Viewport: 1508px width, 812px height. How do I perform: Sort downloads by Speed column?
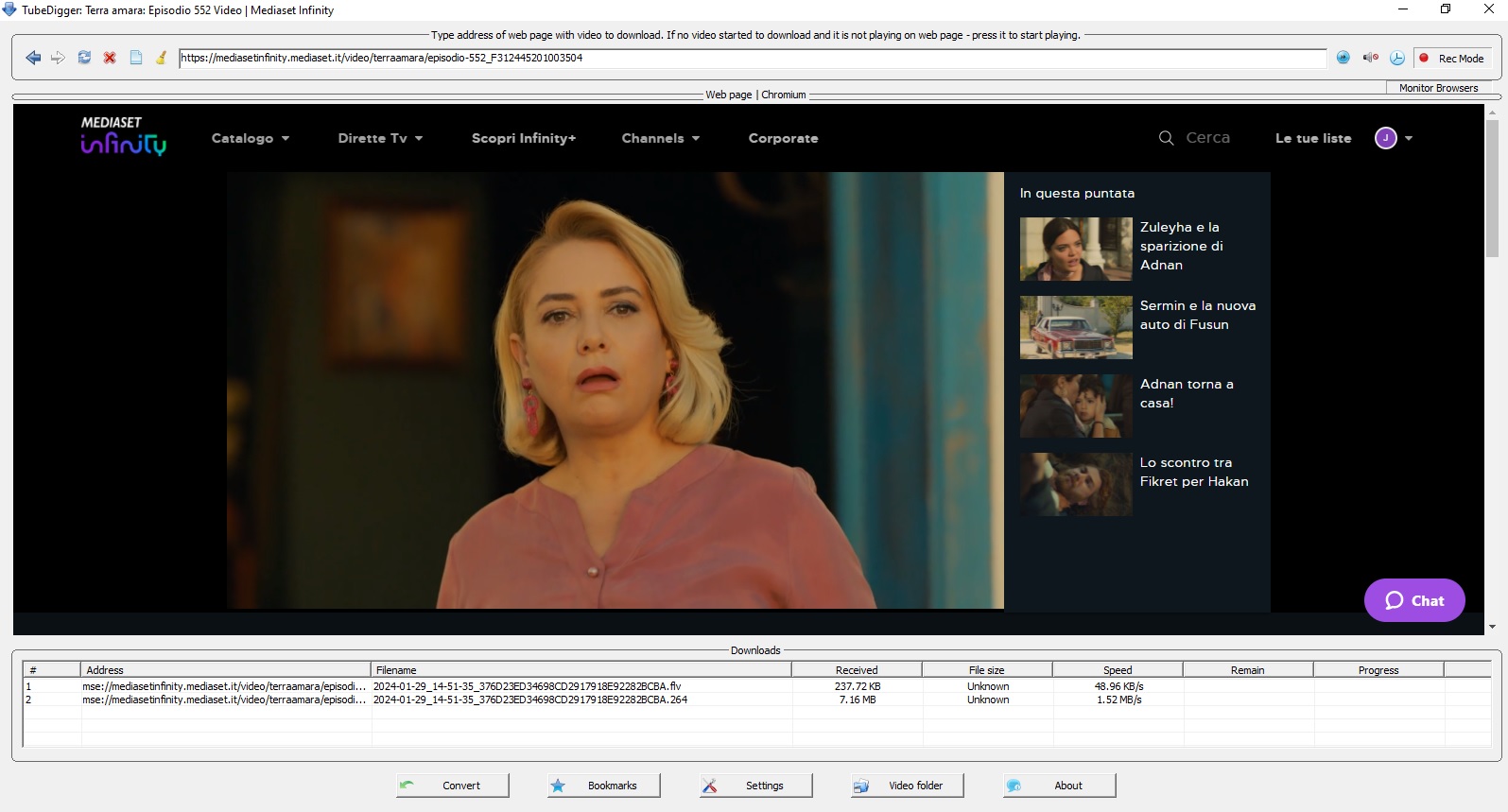1118,670
